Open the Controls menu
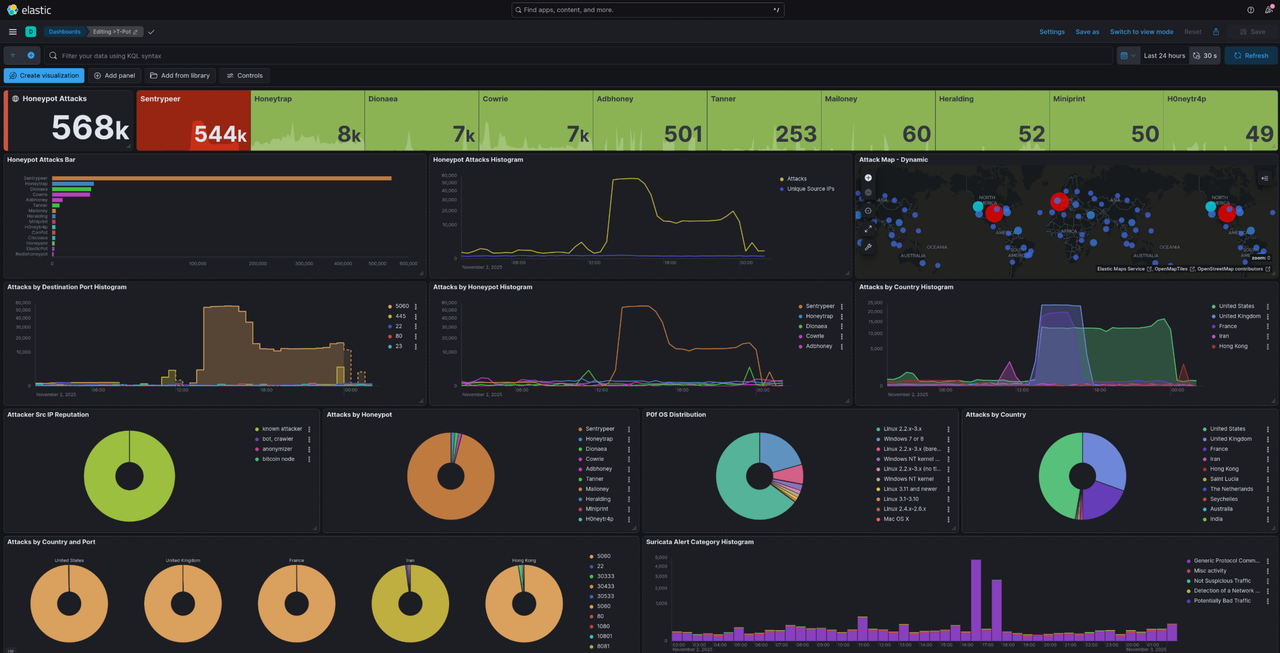 point(245,76)
